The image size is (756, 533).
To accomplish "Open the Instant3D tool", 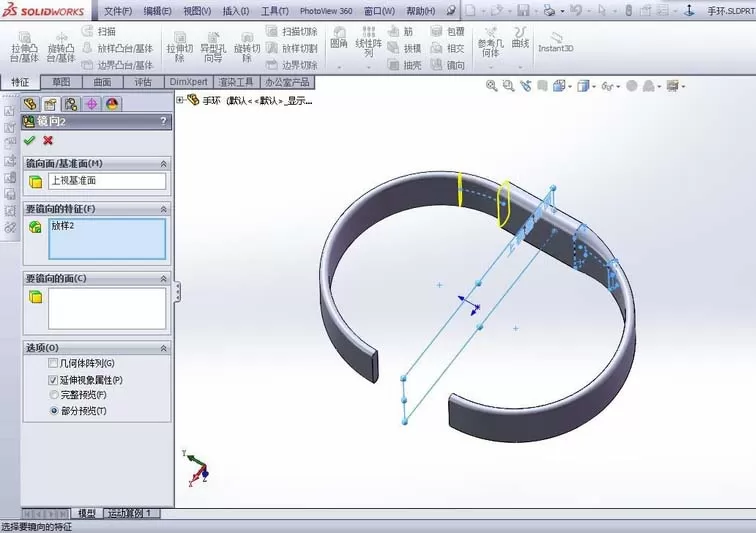I will click(x=555, y=42).
